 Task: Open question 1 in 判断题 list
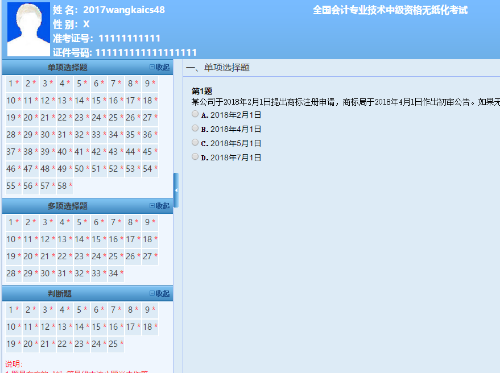tap(14, 310)
